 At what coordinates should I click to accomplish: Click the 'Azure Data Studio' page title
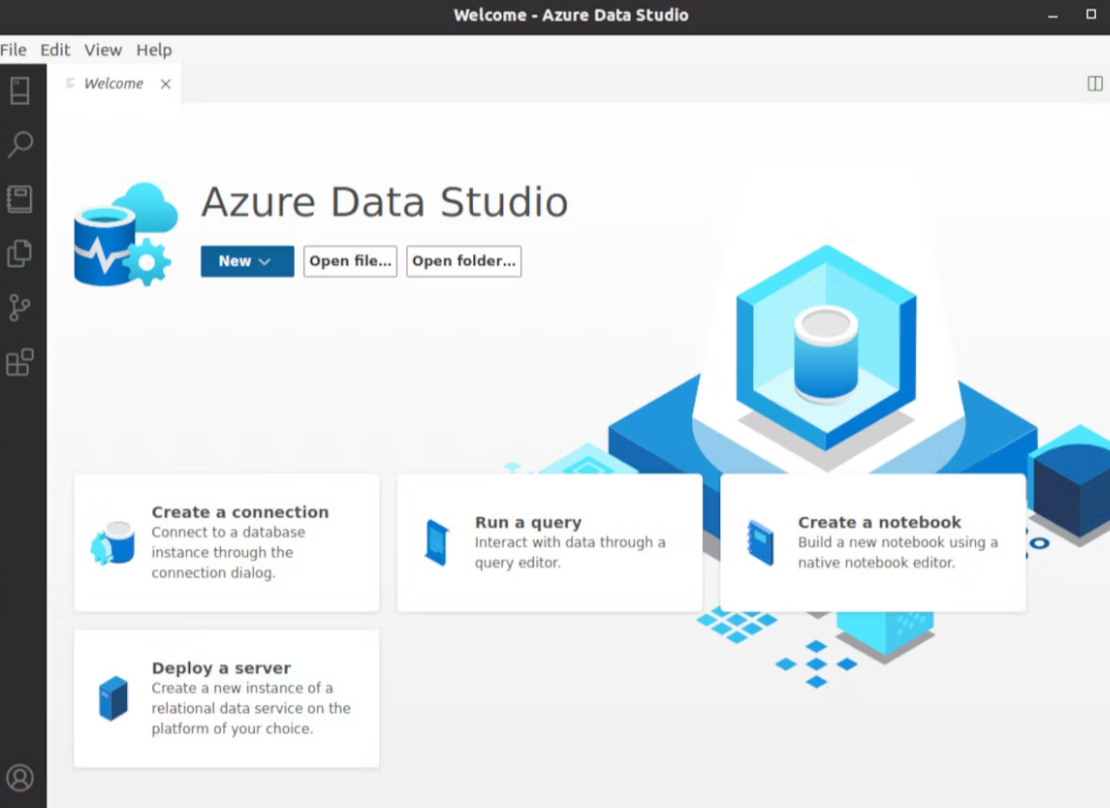(384, 202)
